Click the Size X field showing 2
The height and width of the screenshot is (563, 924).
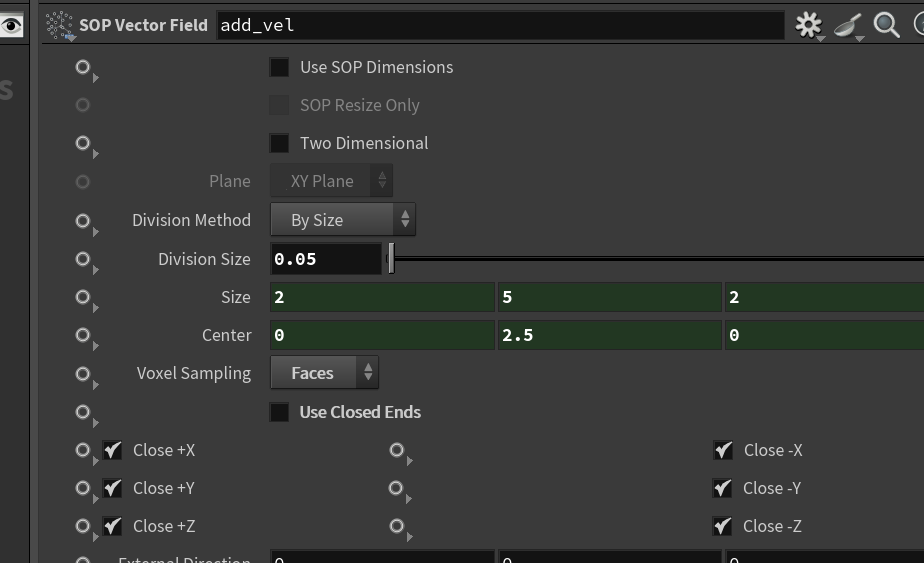pos(382,297)
